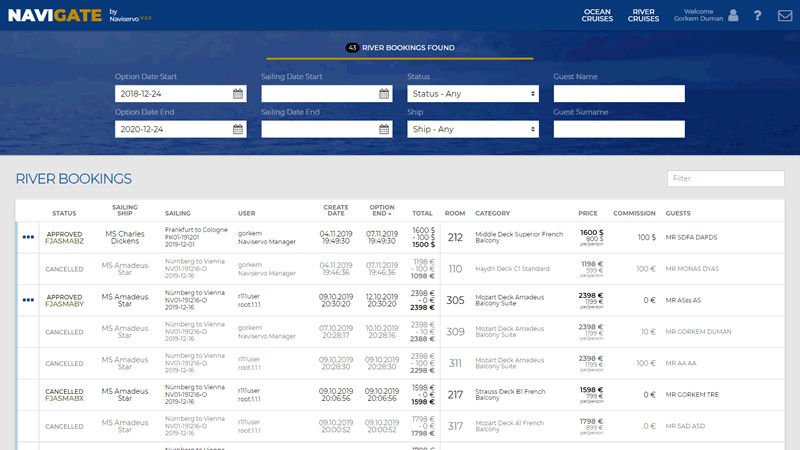Screen dimensions: 800x450
Task: Click the user profile icon
Action: [x=733, y=16]
